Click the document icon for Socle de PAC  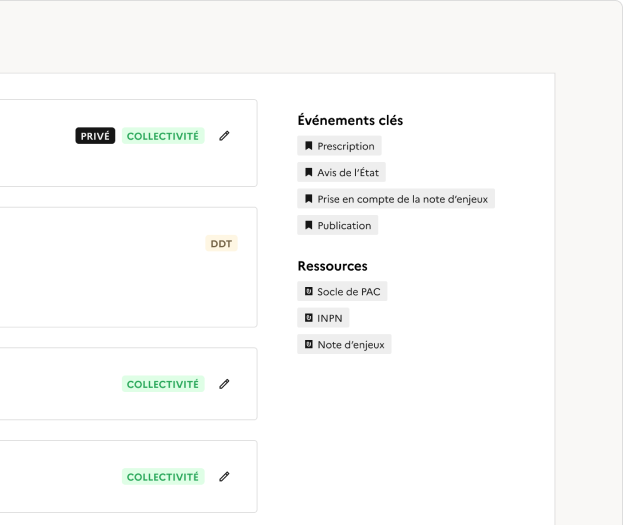point(309,292)
